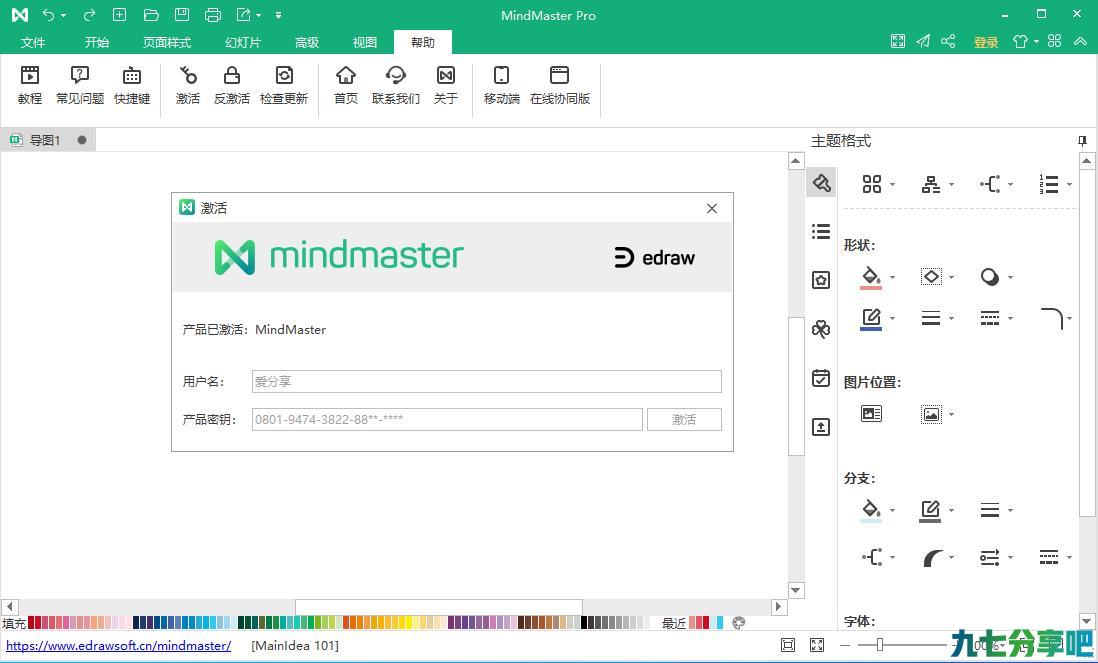Screen dimensions: 1098x663
Task: Click the insert picture position icon
Action: tap(871, 414)
